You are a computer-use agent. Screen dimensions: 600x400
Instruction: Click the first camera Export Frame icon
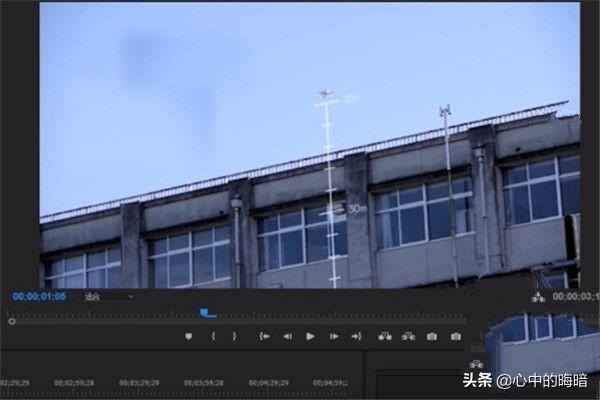tap(432, 336)
